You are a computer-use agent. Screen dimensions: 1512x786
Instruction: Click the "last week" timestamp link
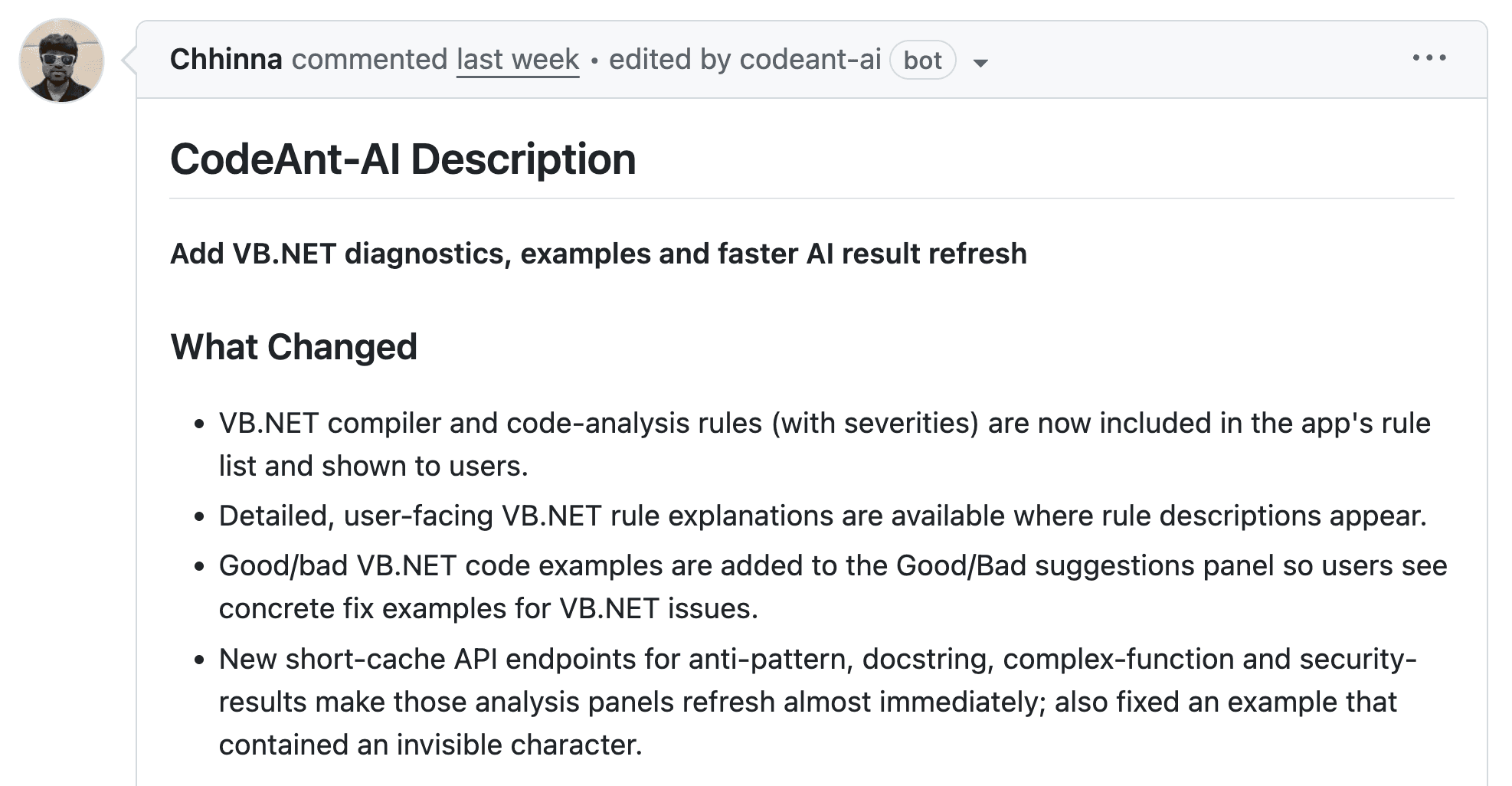click(x=516, y=59)
